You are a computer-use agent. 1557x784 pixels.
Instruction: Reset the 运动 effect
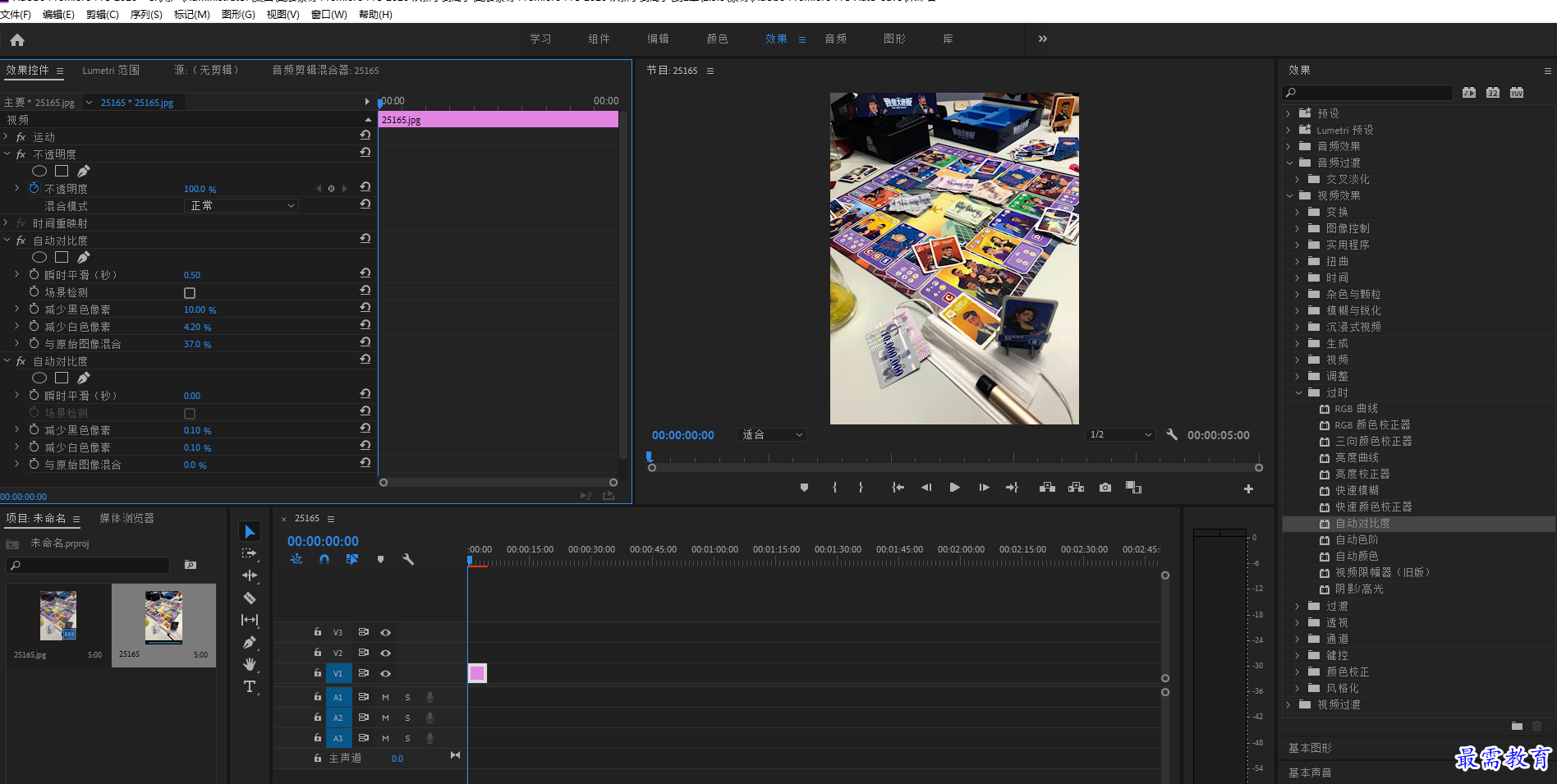[x=365, y=135]
